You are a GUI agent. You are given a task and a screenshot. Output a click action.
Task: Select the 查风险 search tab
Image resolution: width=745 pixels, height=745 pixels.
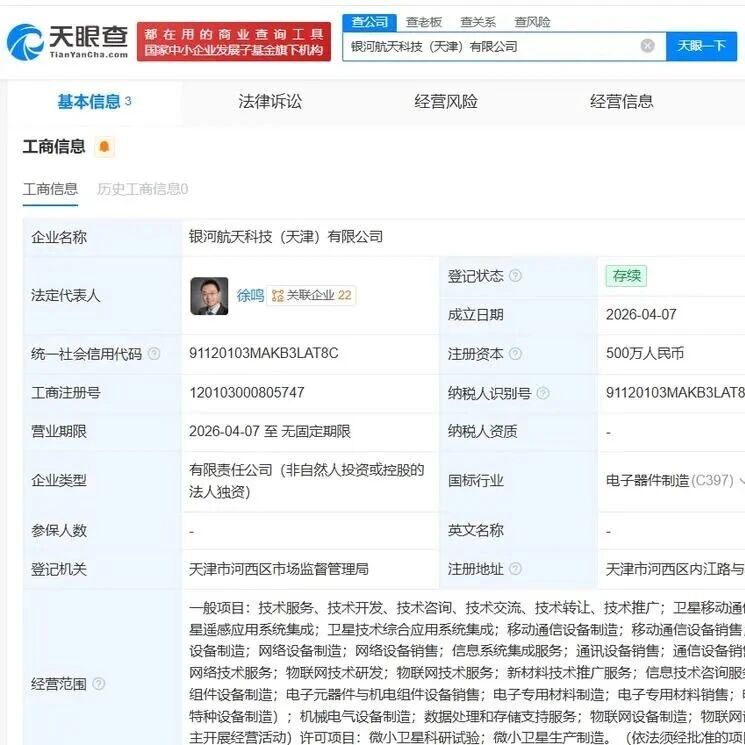[x=532, y=22]
